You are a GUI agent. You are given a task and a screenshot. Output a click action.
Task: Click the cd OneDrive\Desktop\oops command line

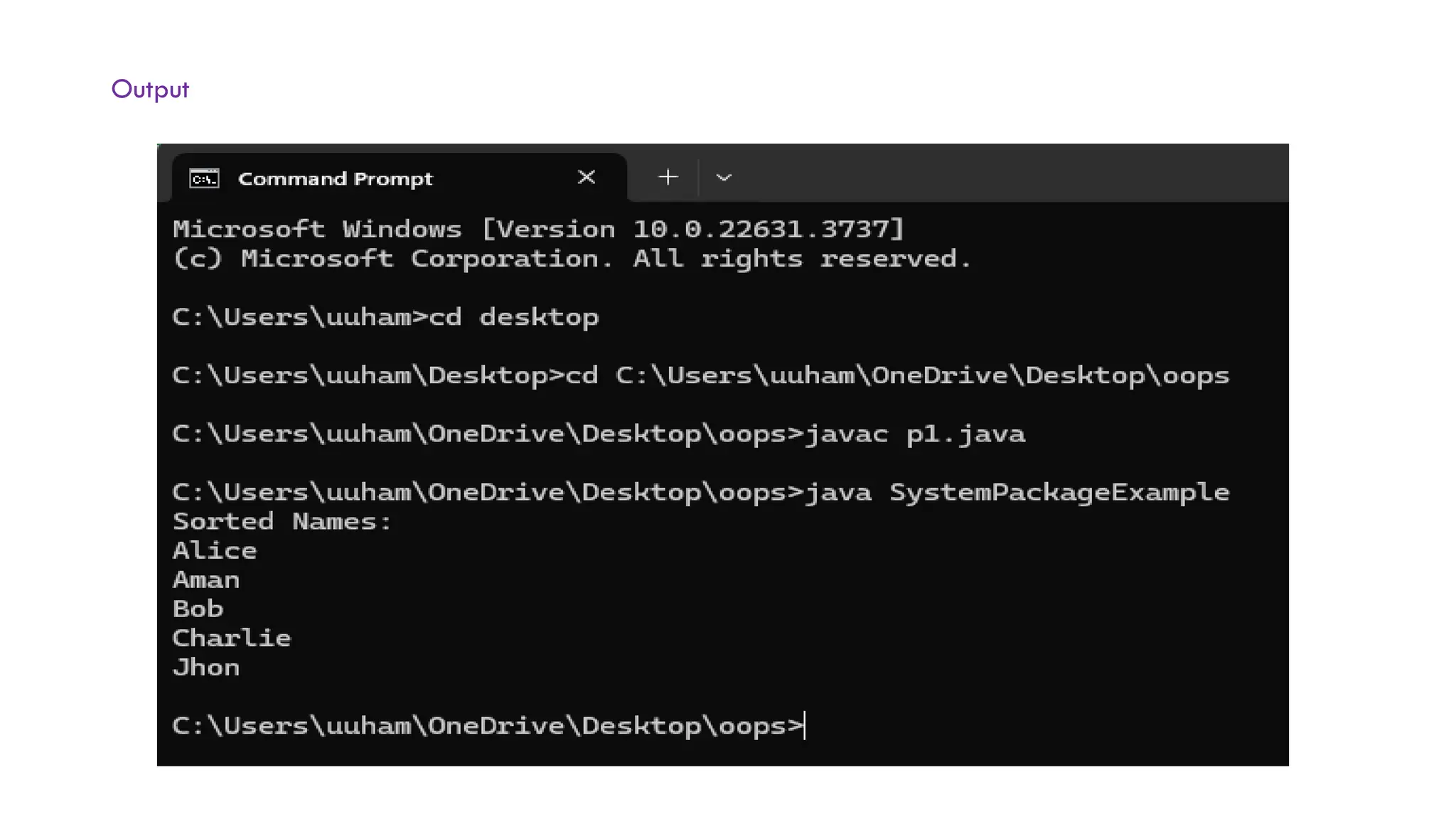coord(701,375)
